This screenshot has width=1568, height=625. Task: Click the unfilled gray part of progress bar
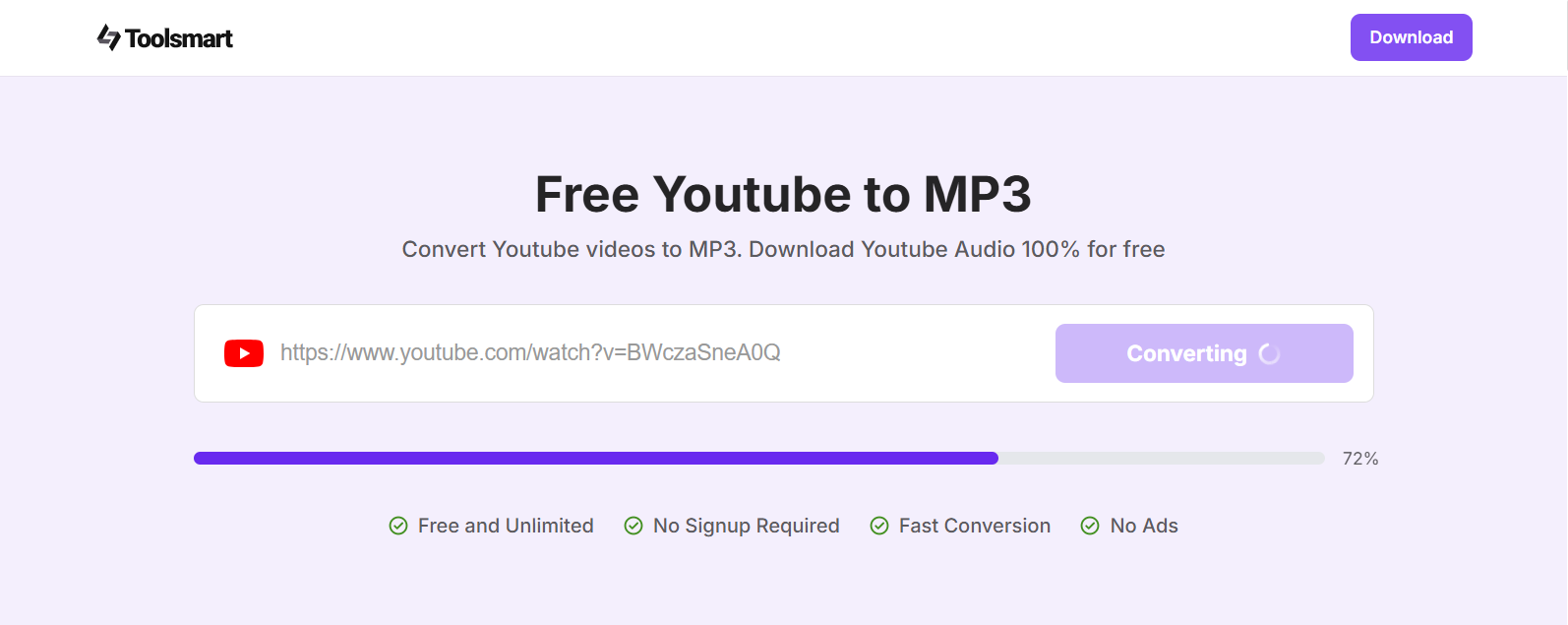point(1161,459)
